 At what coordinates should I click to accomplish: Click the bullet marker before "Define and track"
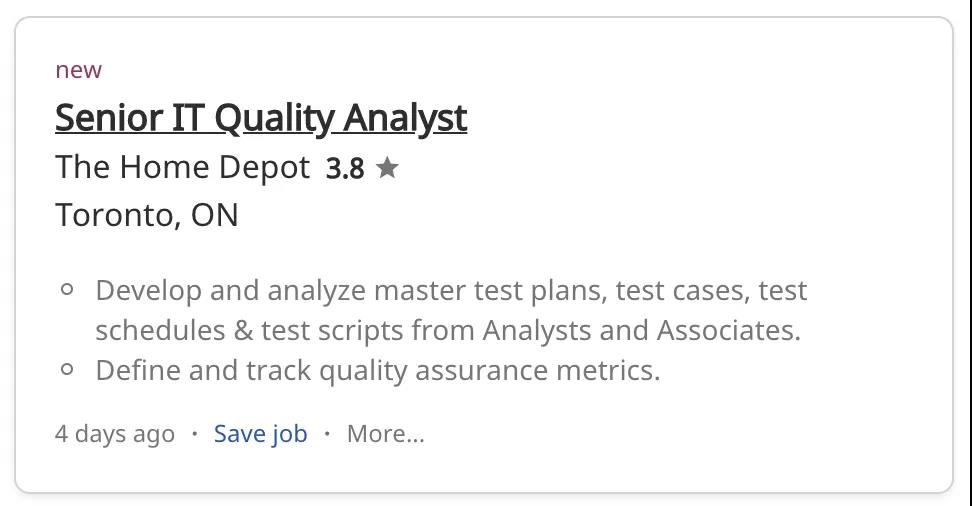68,369
